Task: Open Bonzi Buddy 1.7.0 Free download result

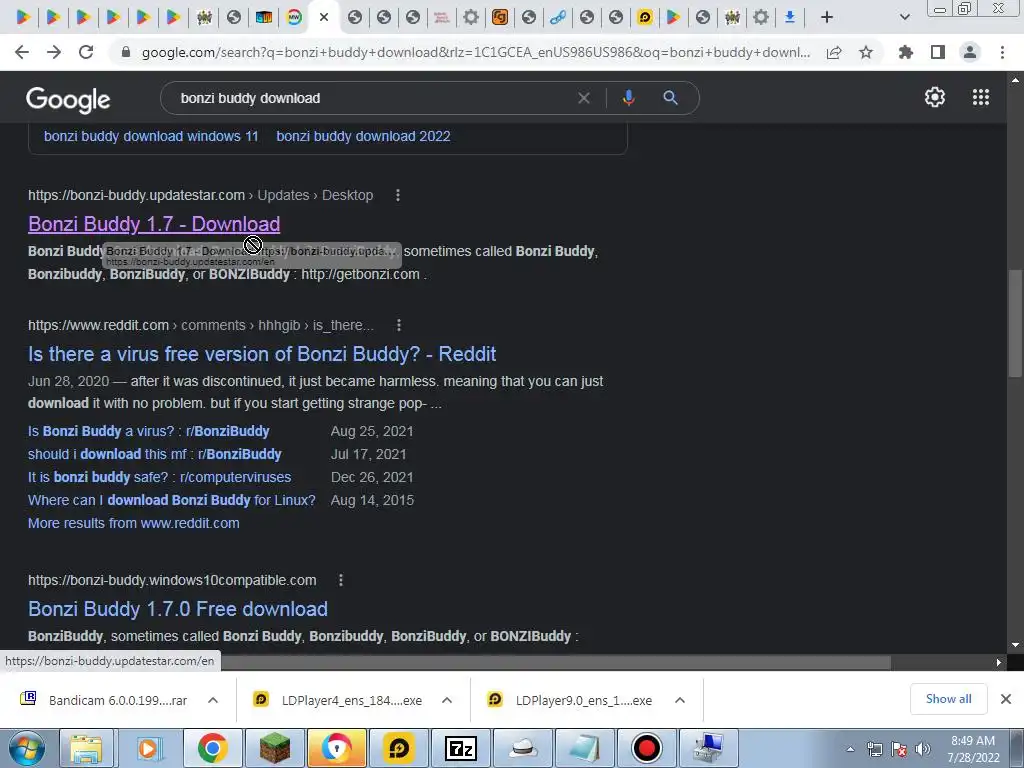Action: [x=178, y=609]
